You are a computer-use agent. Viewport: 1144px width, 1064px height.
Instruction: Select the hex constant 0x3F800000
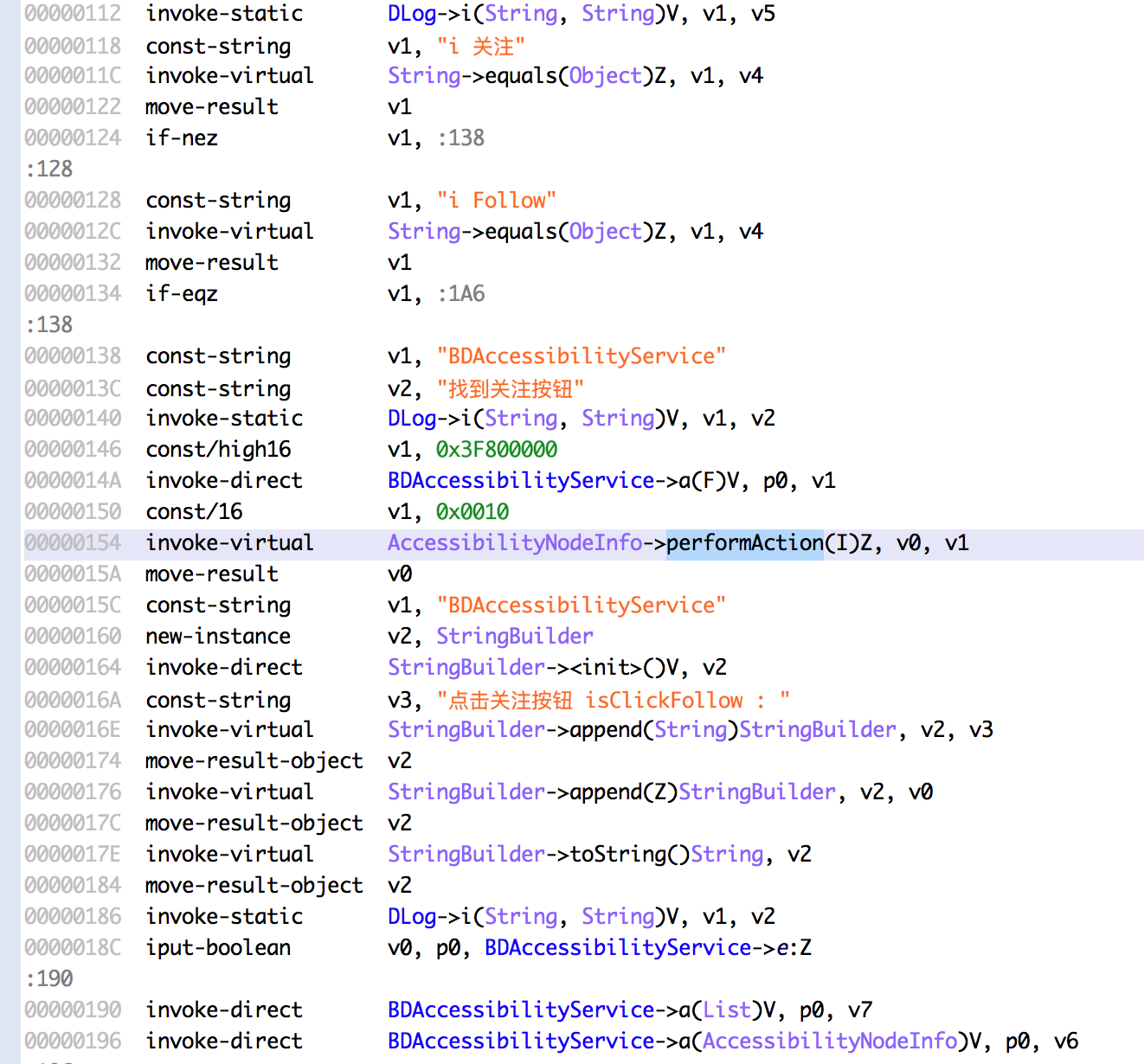pyautogui.click(x=497, y=450)
